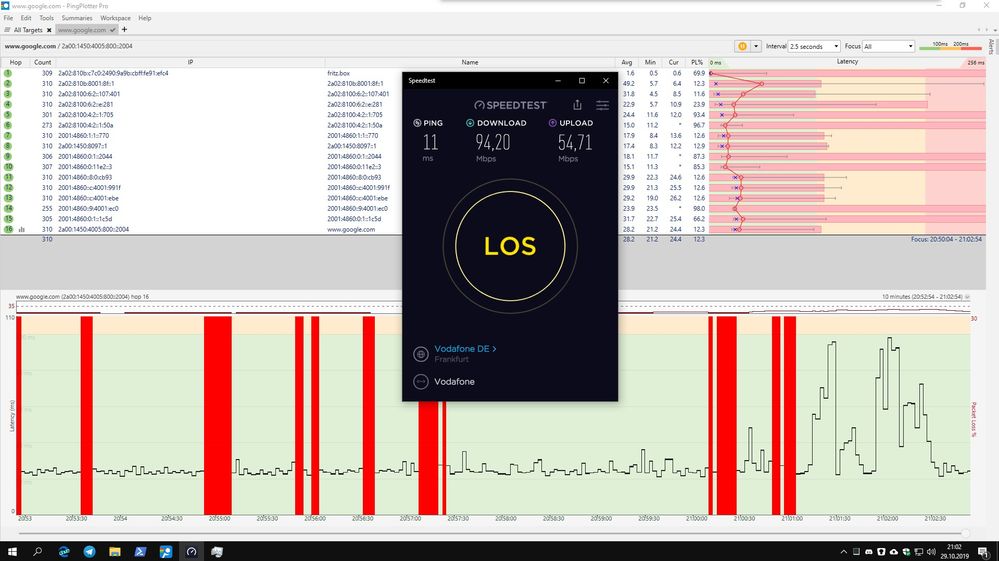Open the Windows Start menu
The image size is (999, 561).
(x=12, y=551)
